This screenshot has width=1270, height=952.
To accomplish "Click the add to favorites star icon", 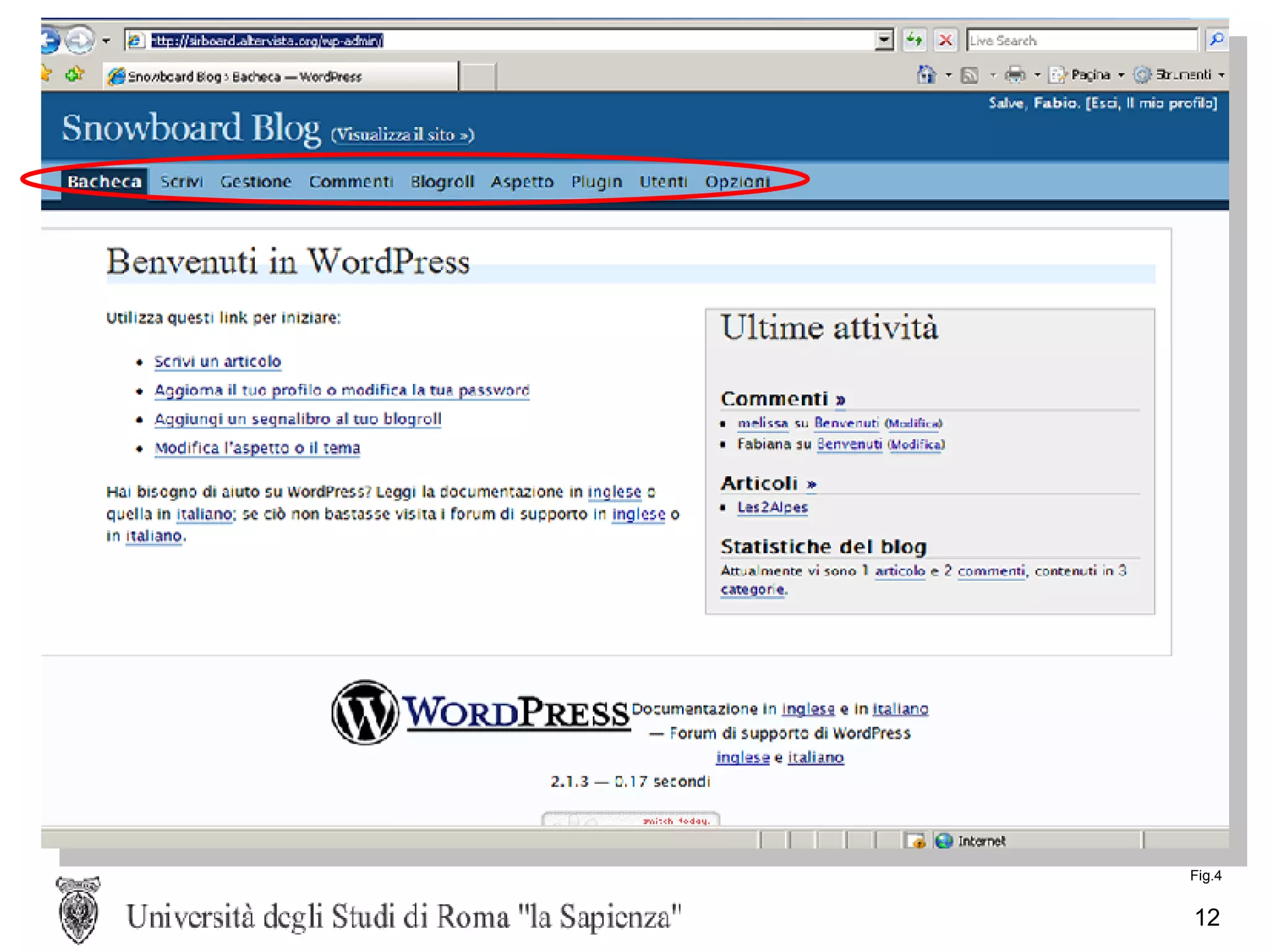I will 74,74.
